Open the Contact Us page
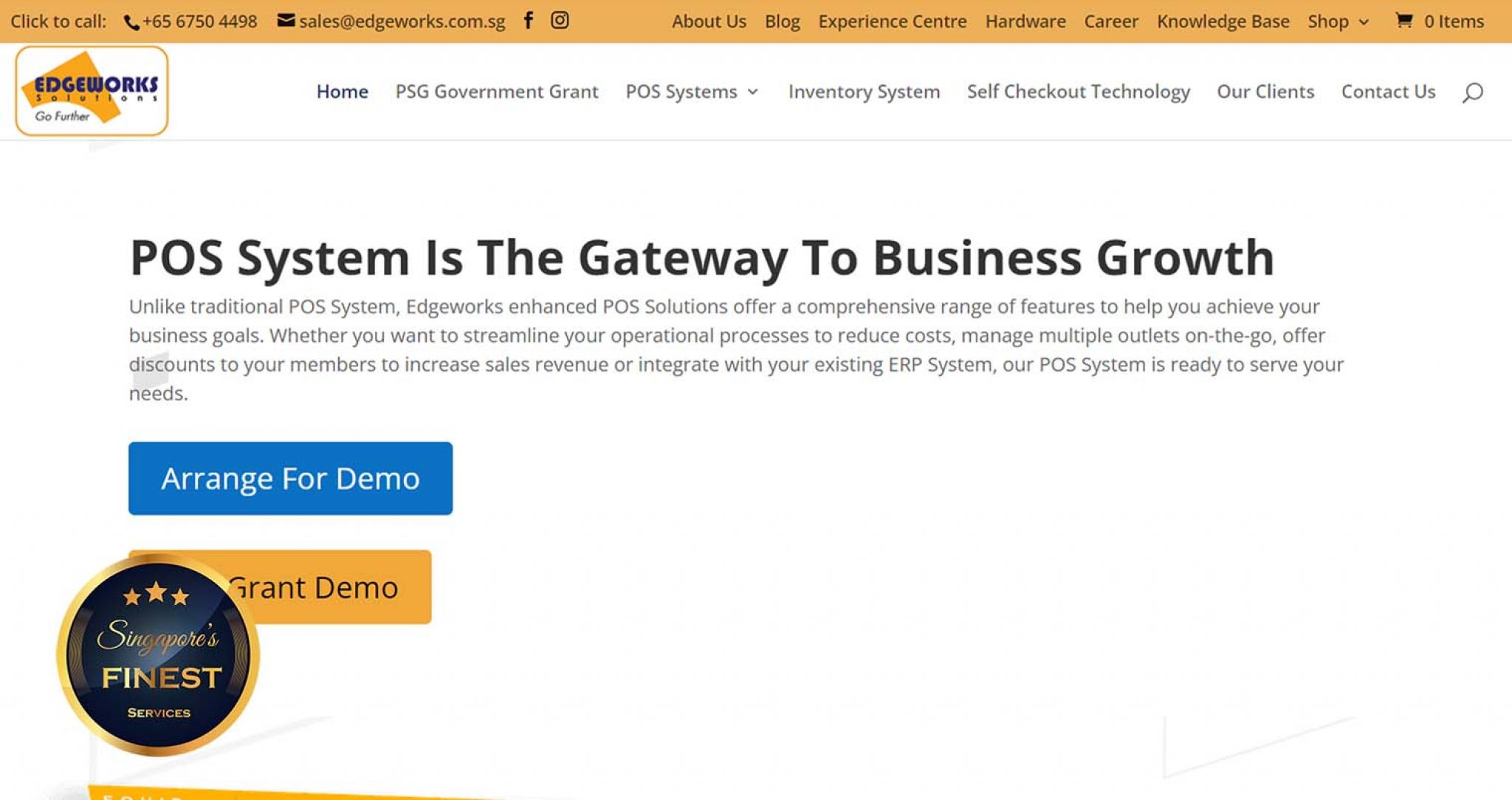1512x800 pixels. pyautogui.click(x=1388, y=92)
